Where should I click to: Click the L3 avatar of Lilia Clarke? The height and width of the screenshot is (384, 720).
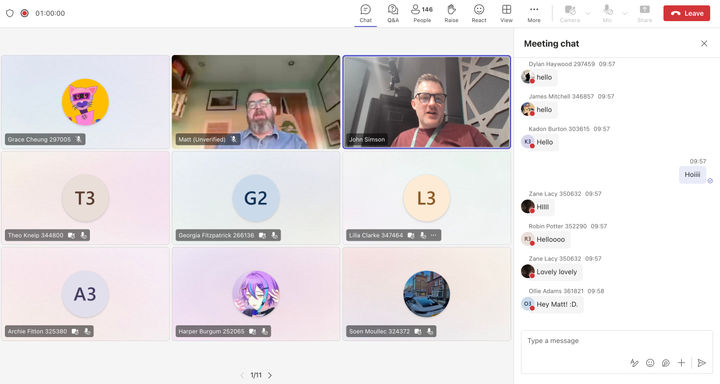427,198
